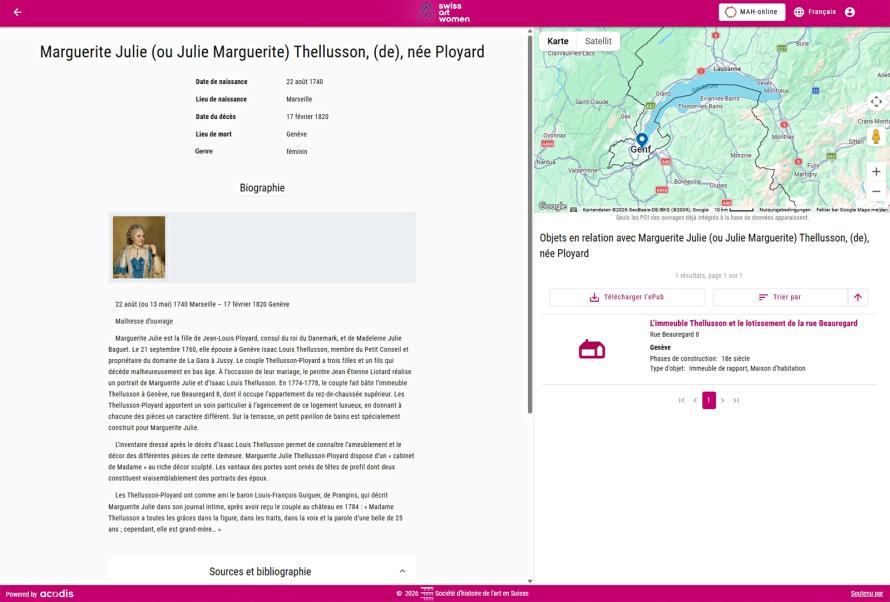Click the biography panel scrollbar
Image resolution: width=890 pixels, height=602 pixels.
coord(530,224)
